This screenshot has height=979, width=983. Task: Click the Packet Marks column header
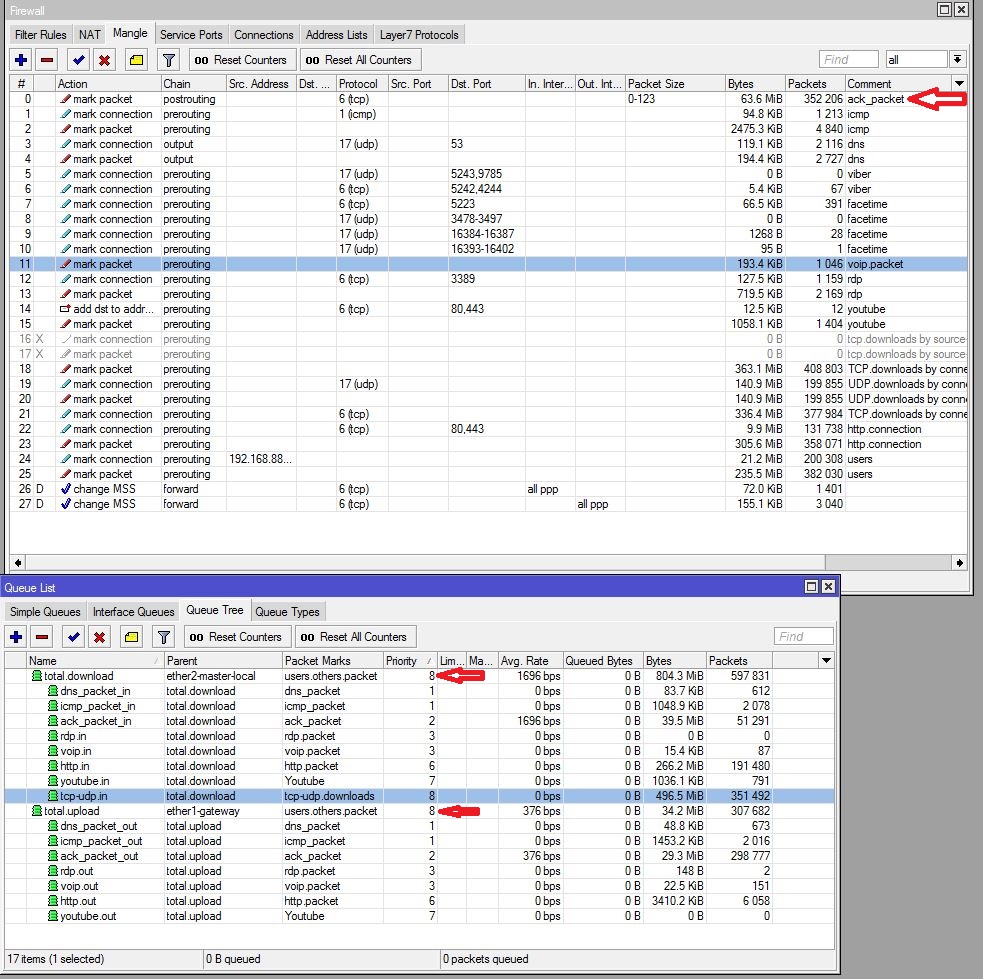pyautogui.click(x=332, y=661)
